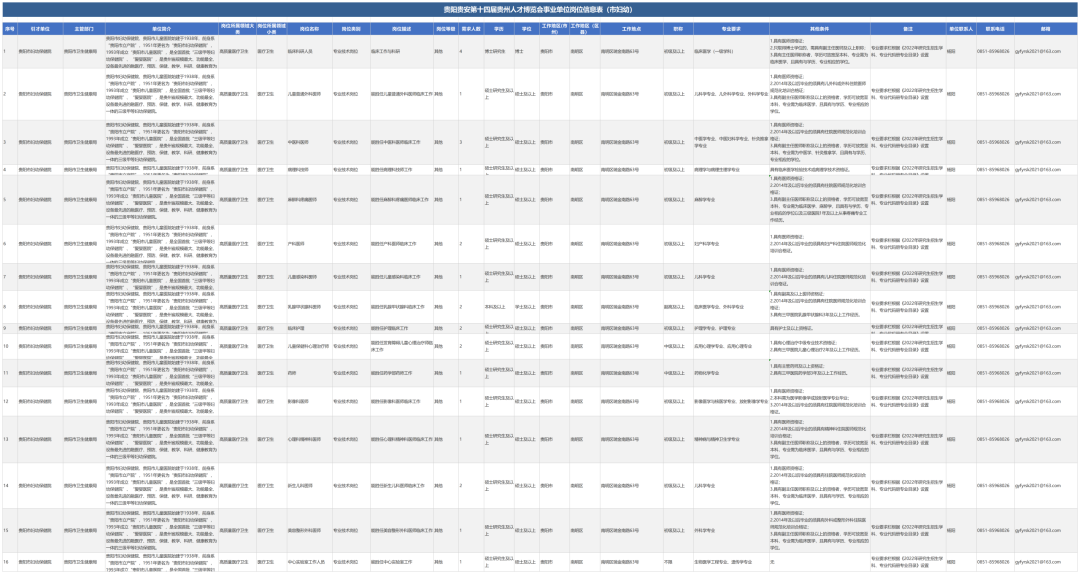The image size is (1080, 574).
Task: Select the 需求人数 column header
Action: click(x=471, y=29)
